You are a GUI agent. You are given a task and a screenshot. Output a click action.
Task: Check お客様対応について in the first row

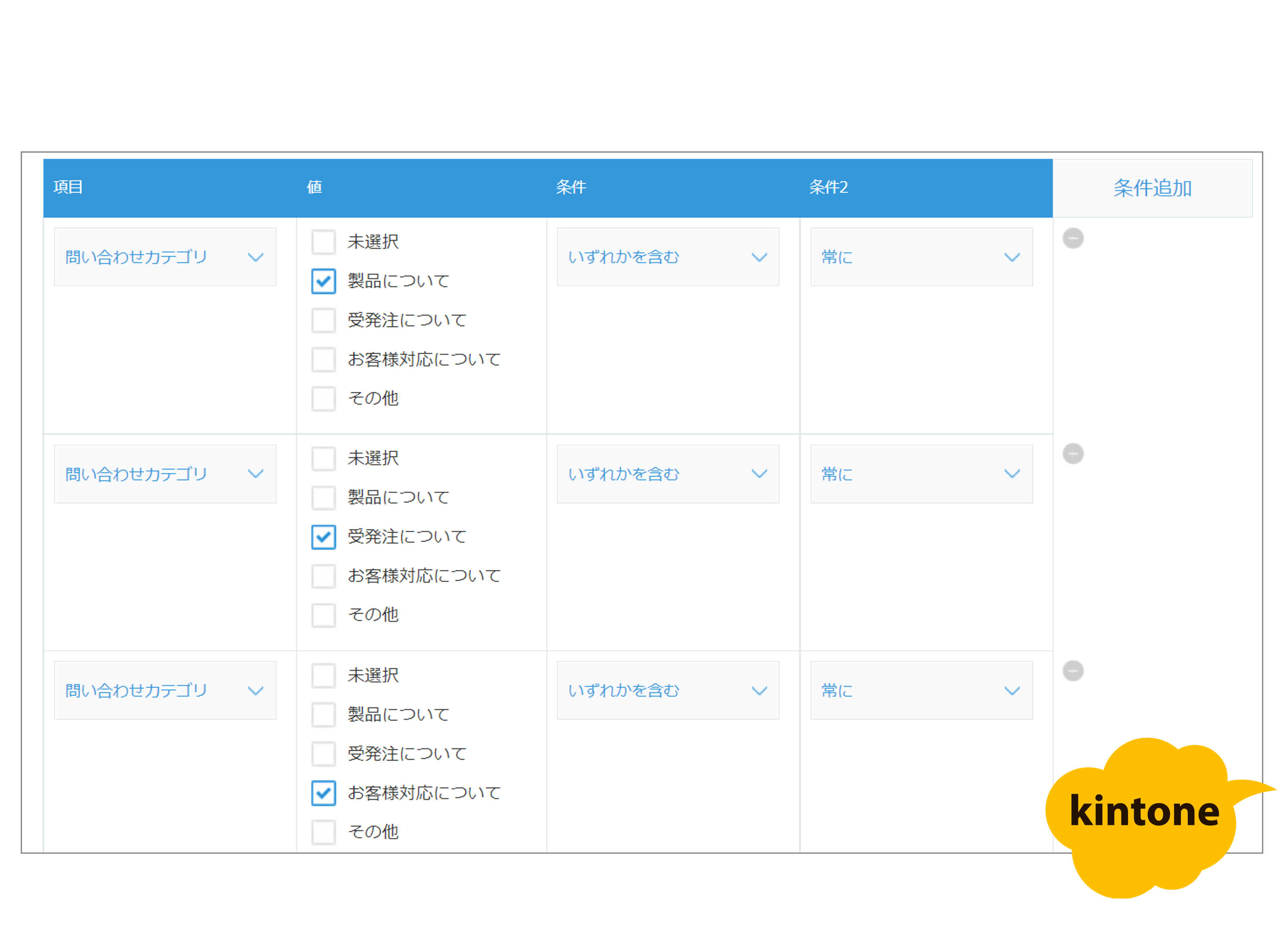[x=324, y=359]
